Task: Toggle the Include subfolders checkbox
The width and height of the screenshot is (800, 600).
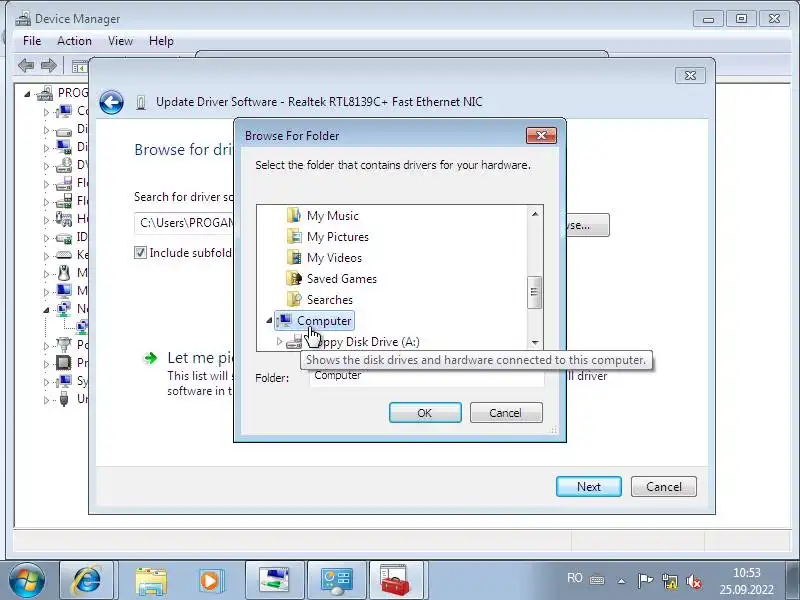Action: 140,253
